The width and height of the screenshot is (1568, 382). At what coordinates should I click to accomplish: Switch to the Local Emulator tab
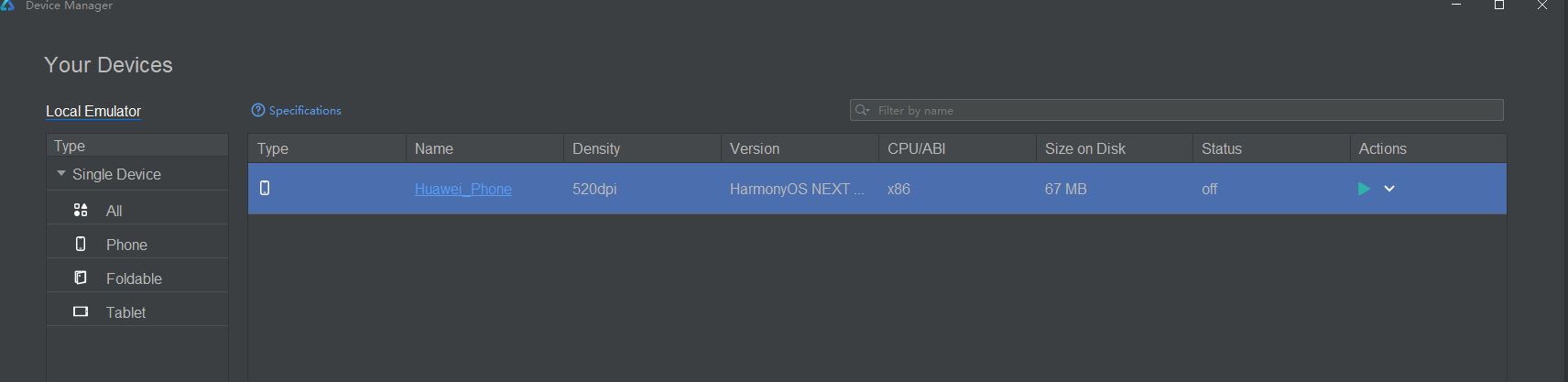tap(93, 112)
